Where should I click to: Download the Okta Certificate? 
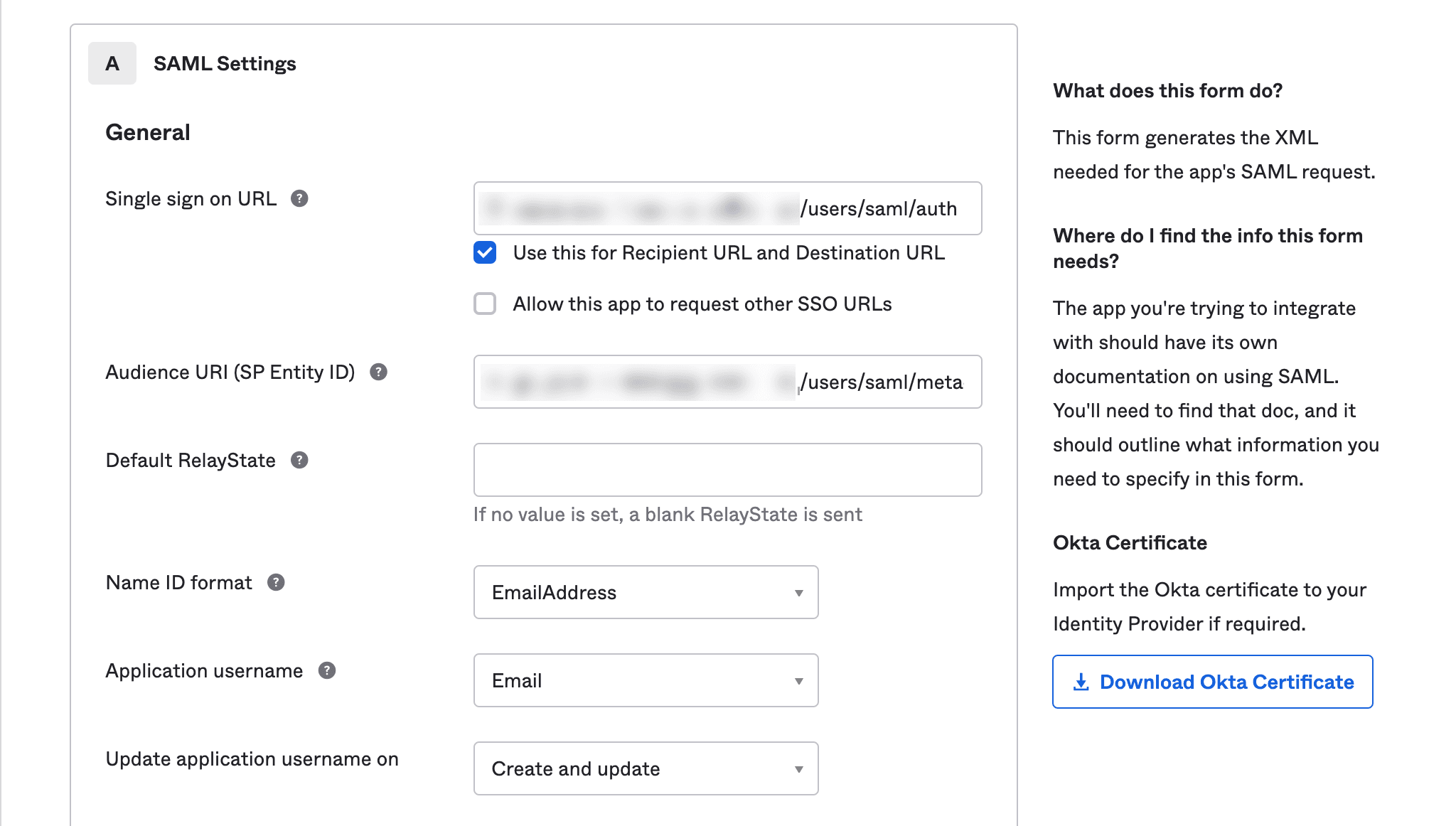coord(1213,681)
